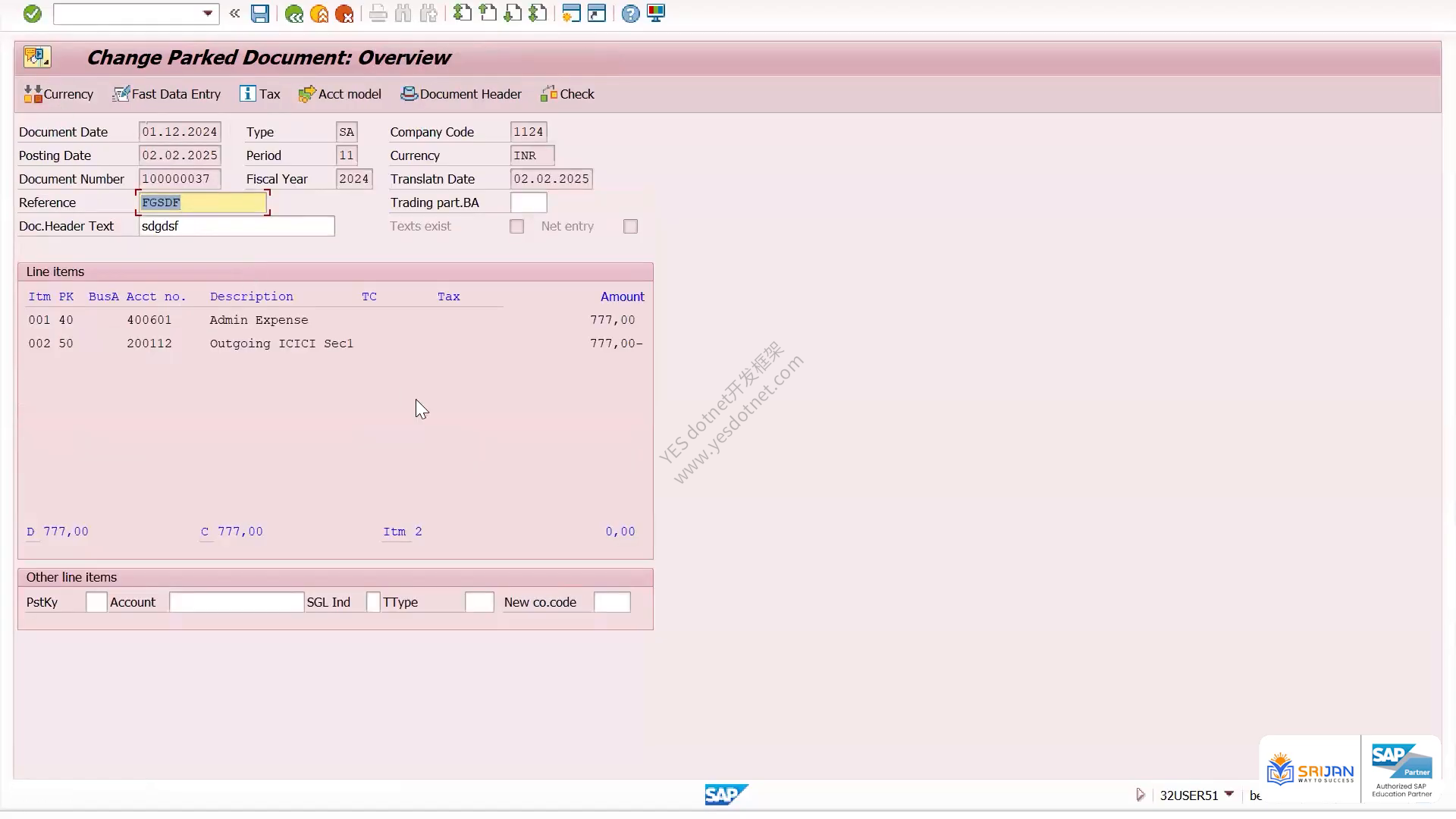This screenshot has width=1456, height=819.
Task: Click the SGL Ind input field
Action: click(x=373, y=602)
